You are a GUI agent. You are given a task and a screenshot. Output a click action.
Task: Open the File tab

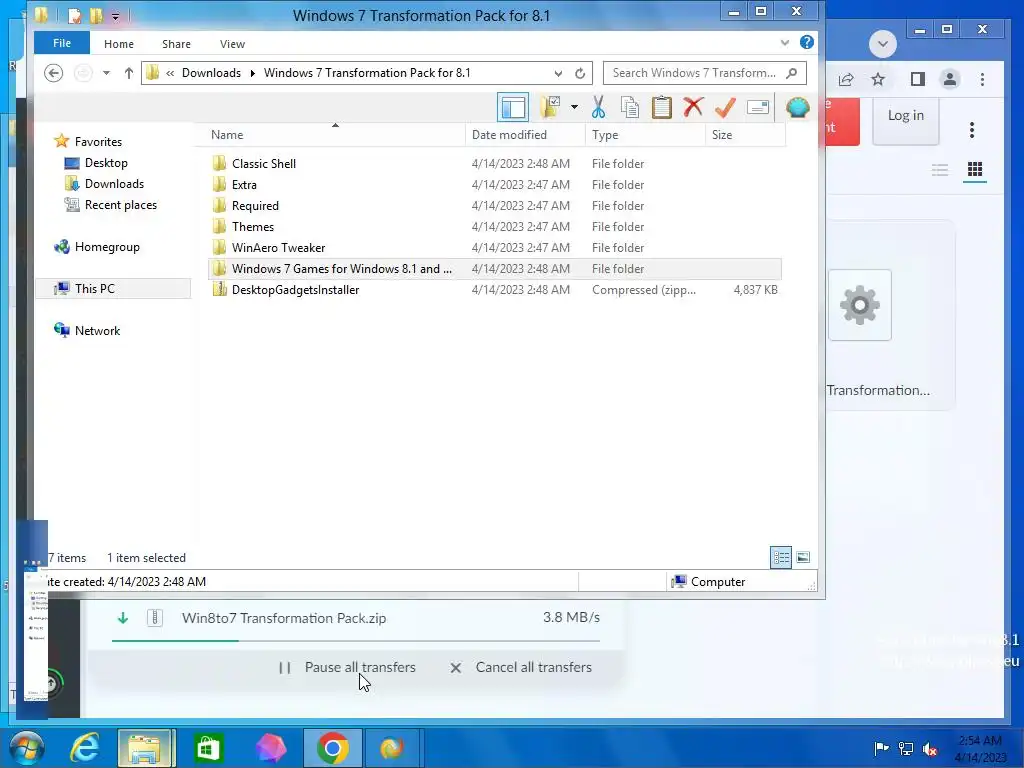[x=62, y=43]
